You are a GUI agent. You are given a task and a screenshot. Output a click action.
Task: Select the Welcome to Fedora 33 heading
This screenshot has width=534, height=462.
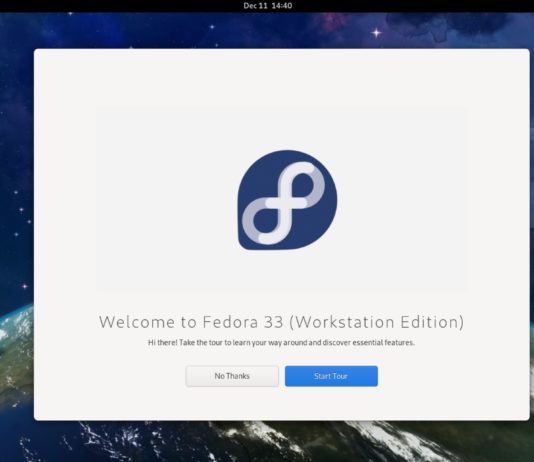(x=281, y=322)
